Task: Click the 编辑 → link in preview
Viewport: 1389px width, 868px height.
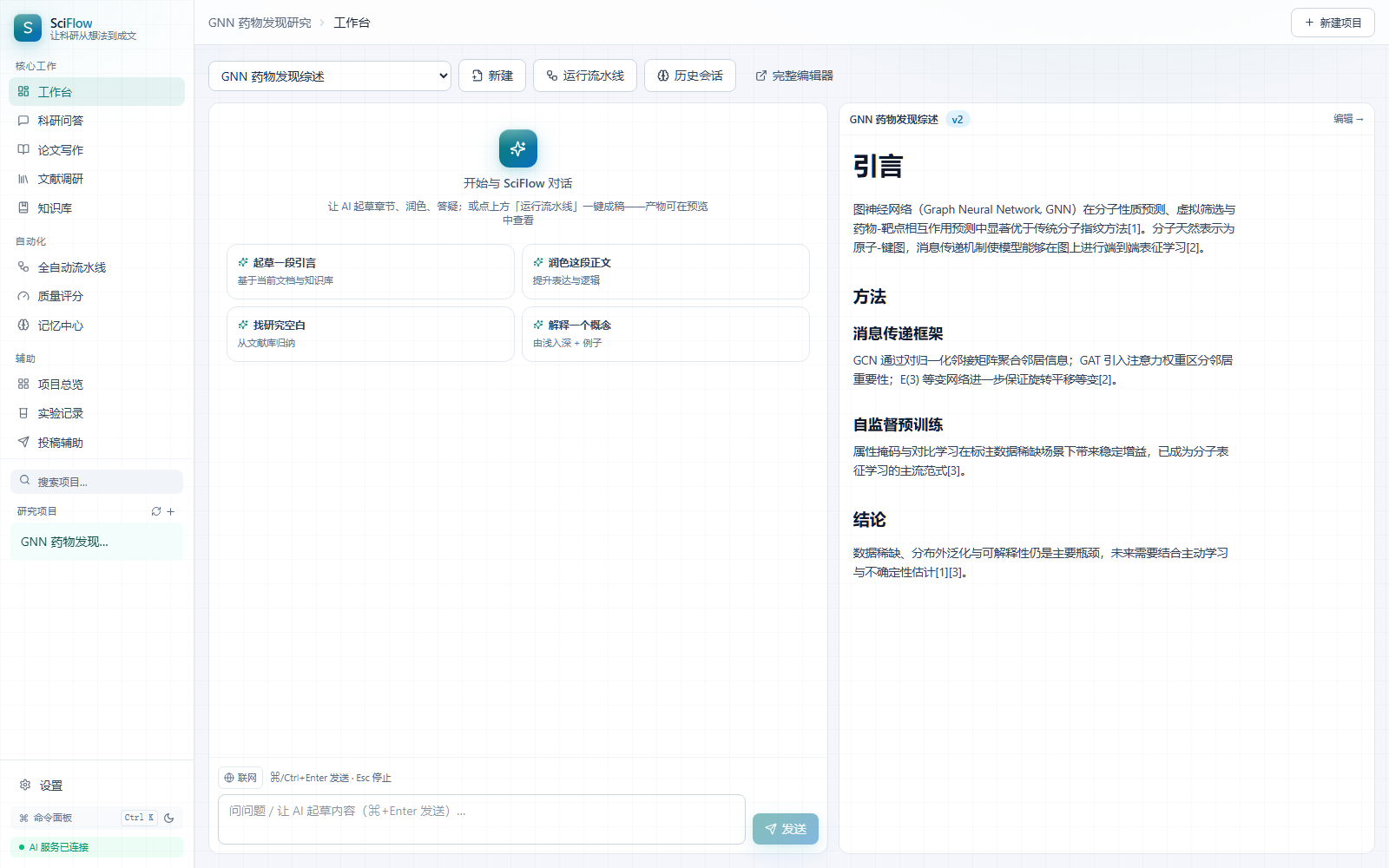Action: click(x=1349, y=119)
